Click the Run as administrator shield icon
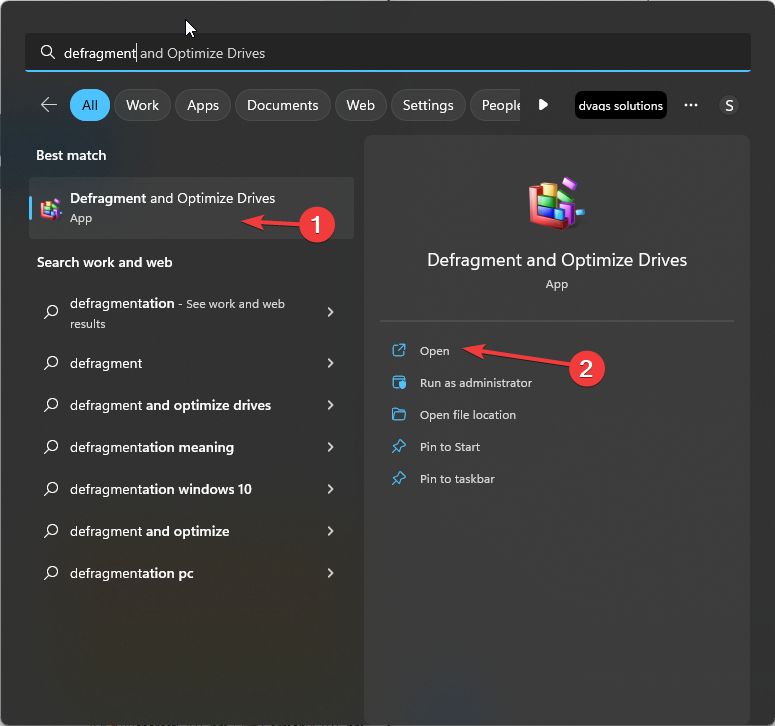Screen dimensions: 775x726 399,383
